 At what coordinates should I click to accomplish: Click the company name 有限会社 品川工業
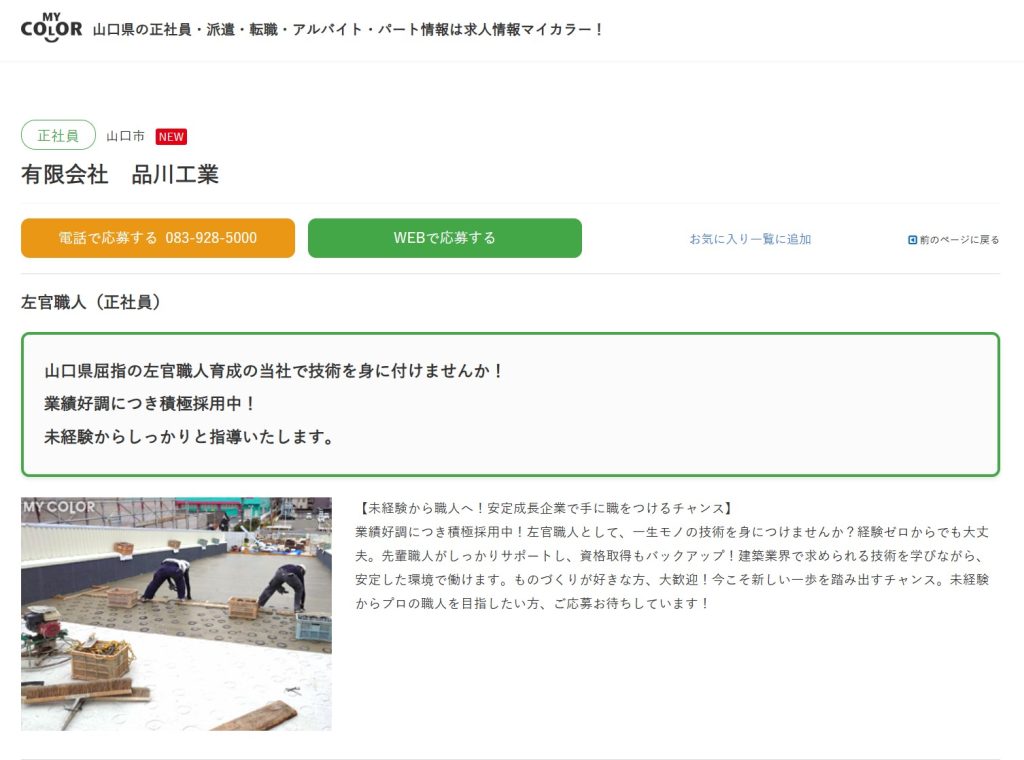pyautogui.click(x=120, y=174)
